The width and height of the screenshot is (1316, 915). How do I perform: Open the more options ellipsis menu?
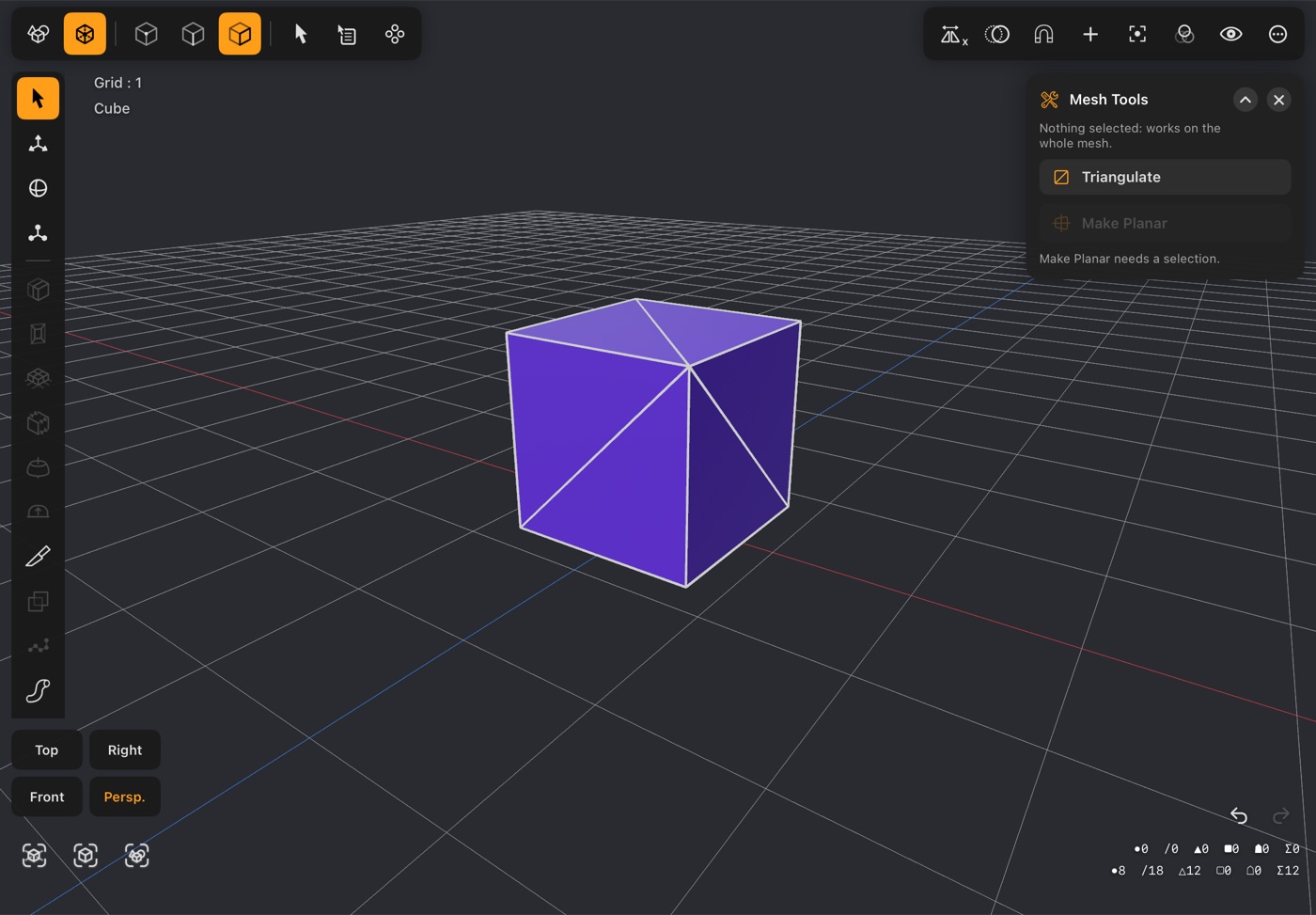point(1277,34)
